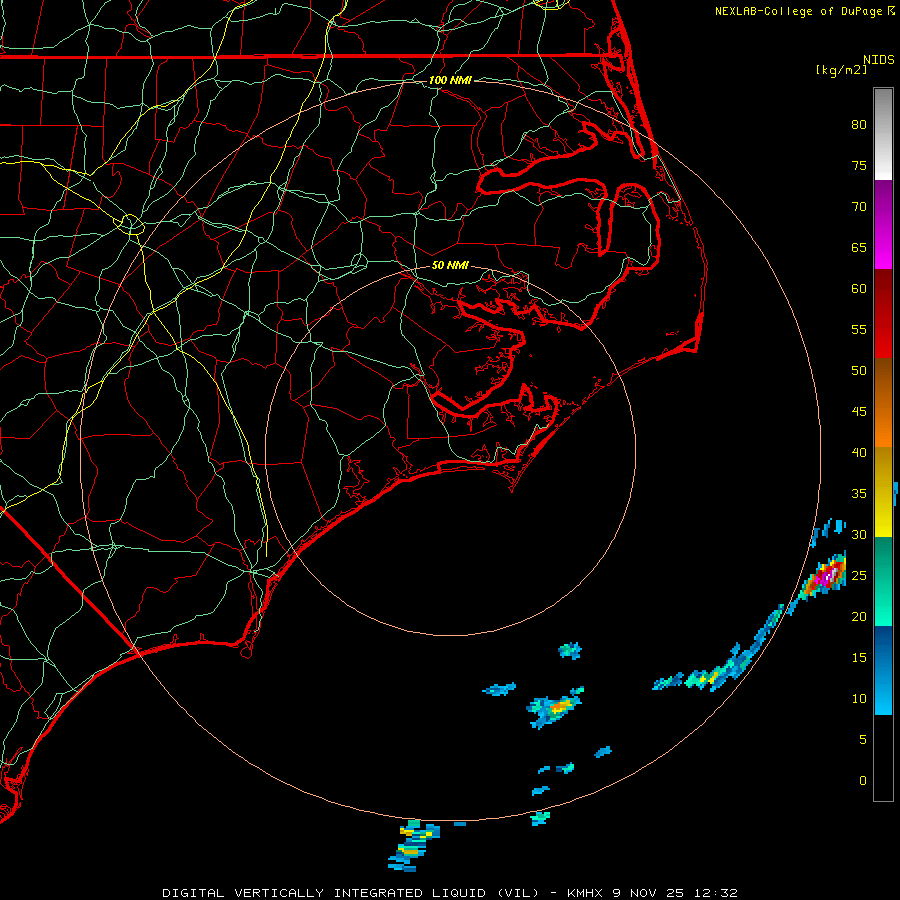Click the 100 NMI range ring label
The image size is (900, 900).
pos(450,80)
